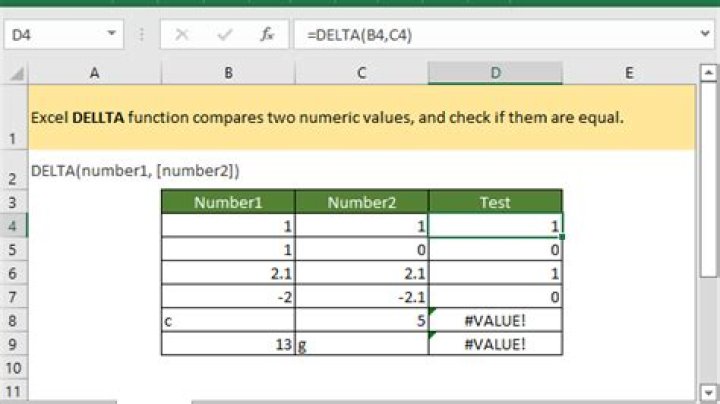Click the green error indicator on D9

point(432,336)
